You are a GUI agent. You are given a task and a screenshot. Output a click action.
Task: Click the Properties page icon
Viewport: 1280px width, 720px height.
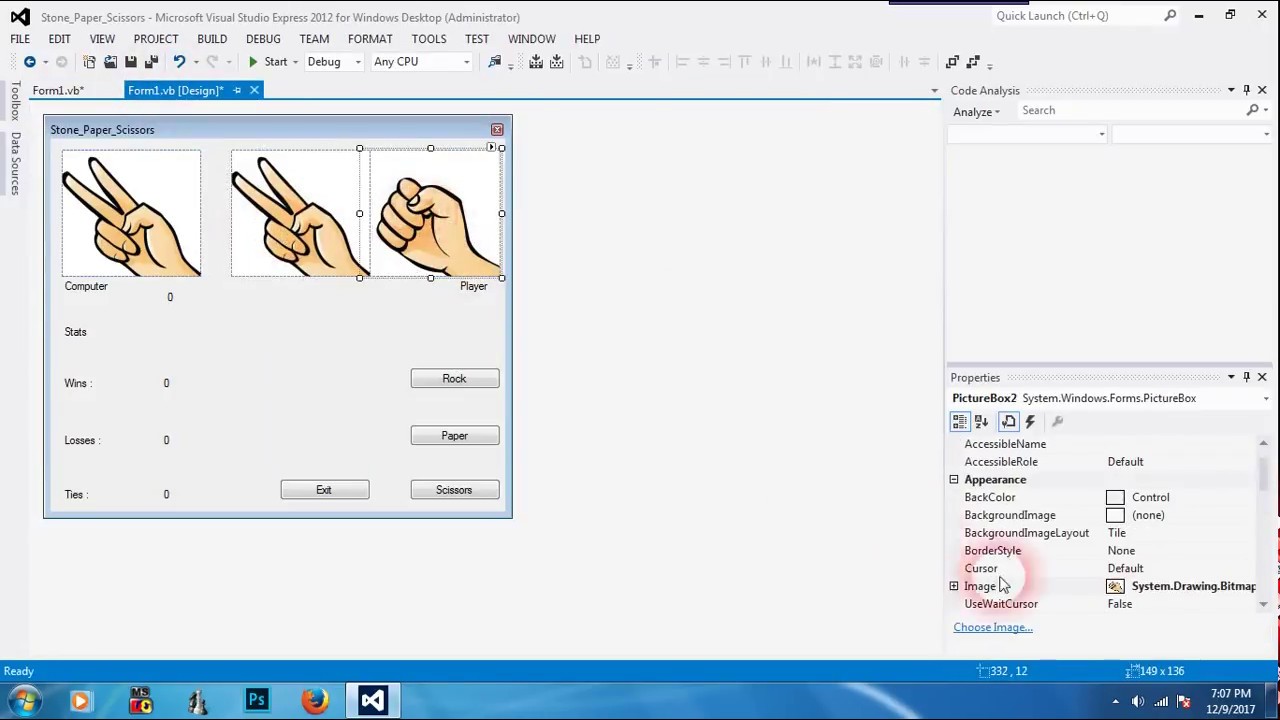(x=1009, y=422)
